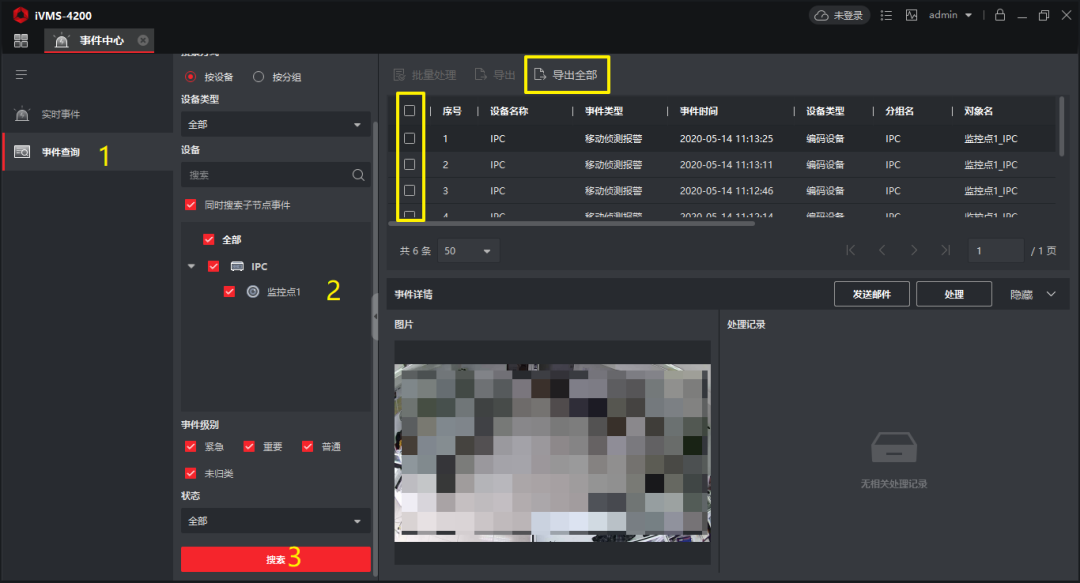Click the 批量处理 toolbar button
This screenshot has height=583, width=1080.
pyautogui.click(x=425, y=74)
